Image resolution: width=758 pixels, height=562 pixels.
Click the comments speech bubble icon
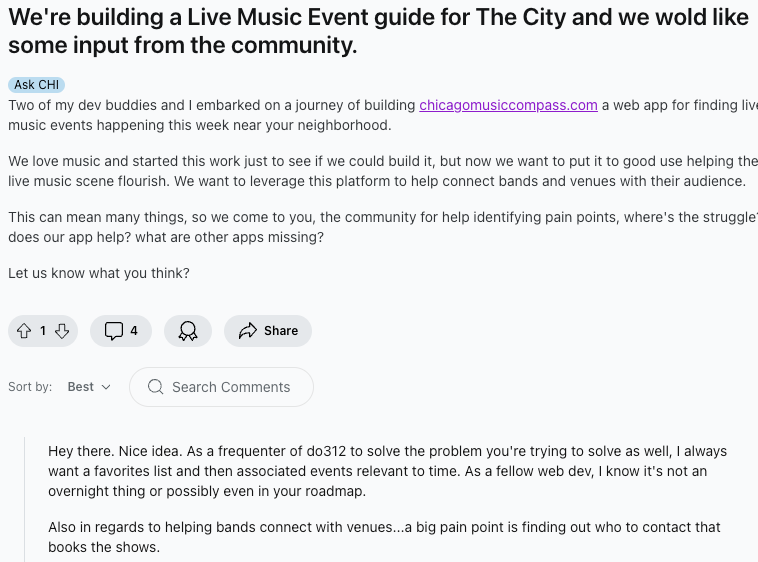(114, 331)
